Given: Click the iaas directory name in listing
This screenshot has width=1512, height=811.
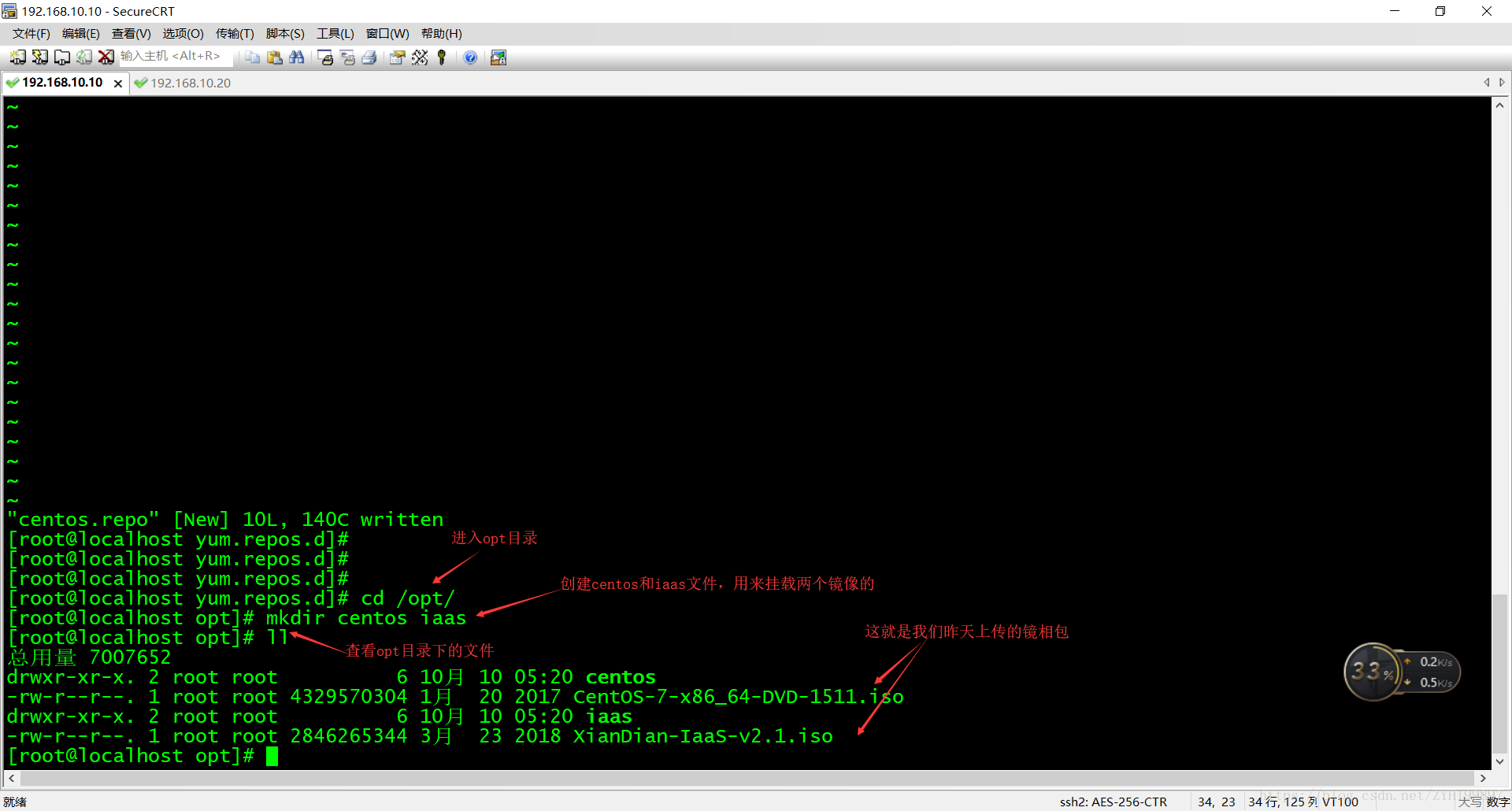Looking at the screenshot, I should 609,717.
